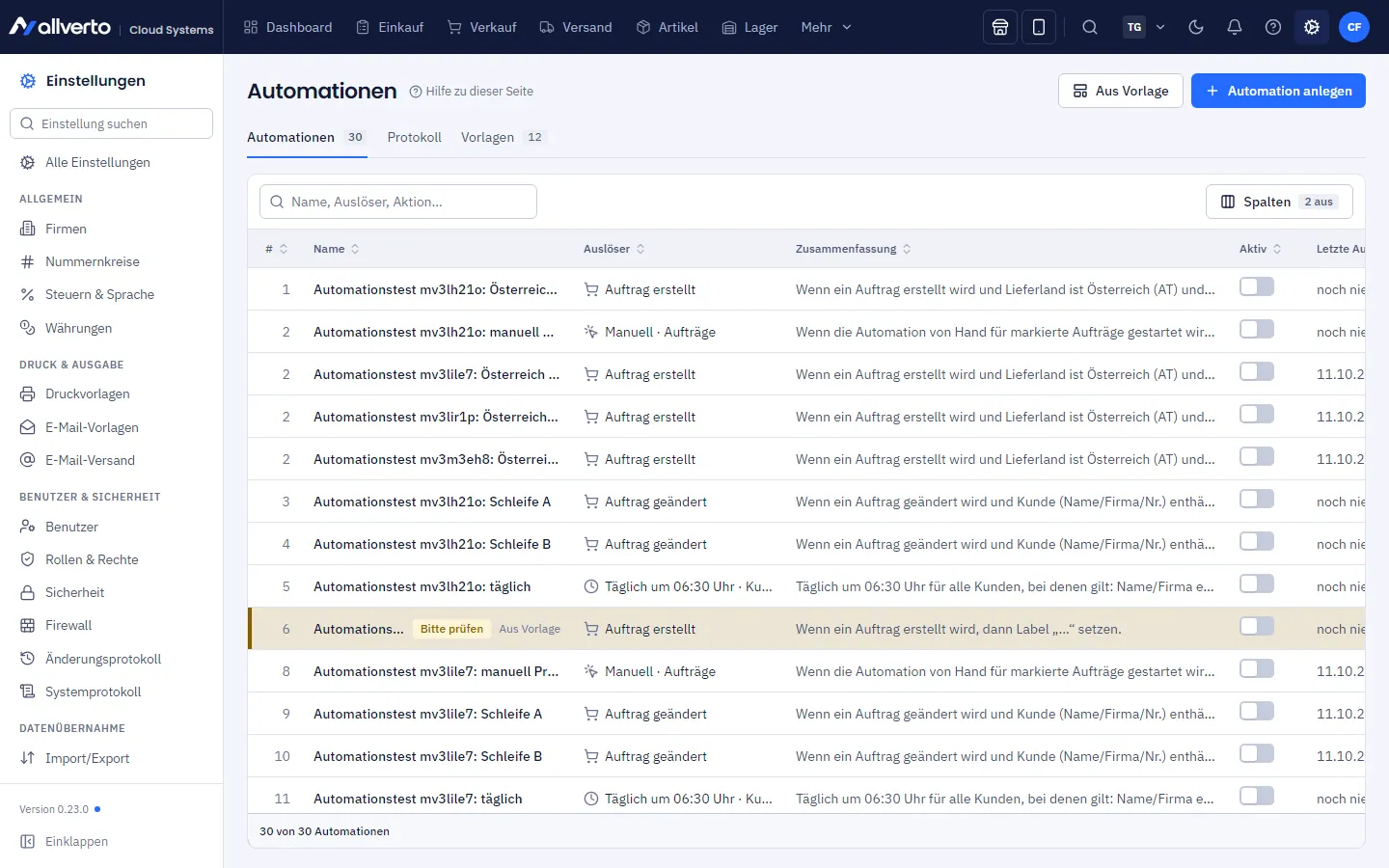Viewport: 1389px width, 868px height.
Task: Click the allverto logo
Action: pyautogui.click(x=60, y=27)
